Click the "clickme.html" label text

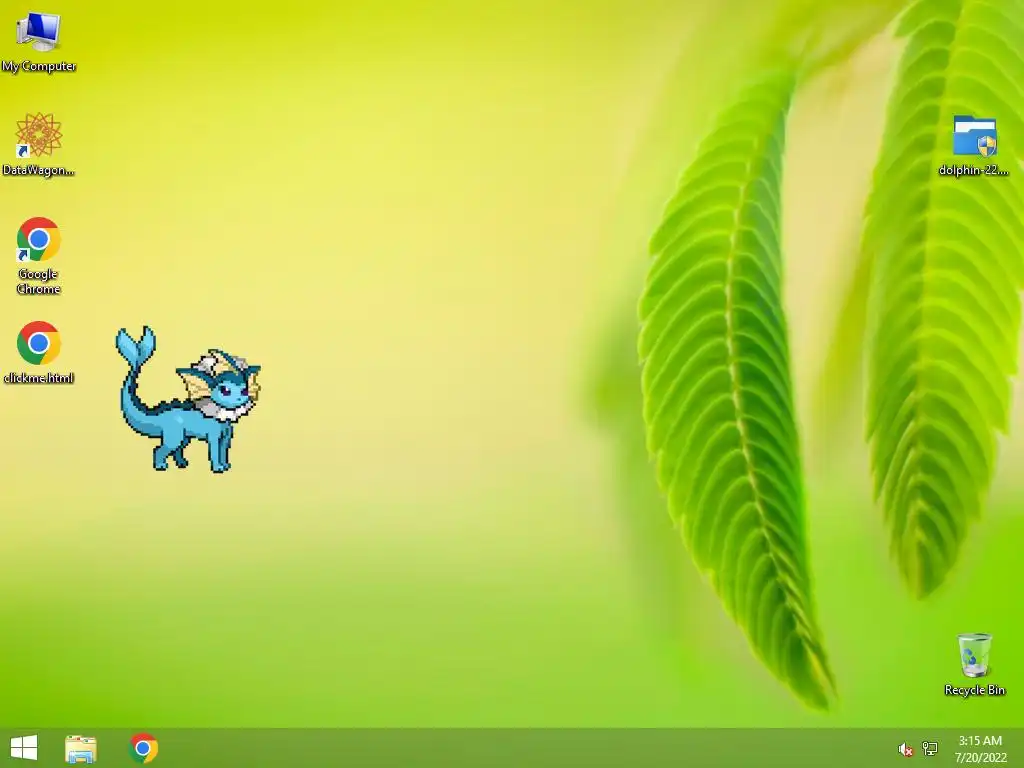pyautogui.click(x=39, y=377)
